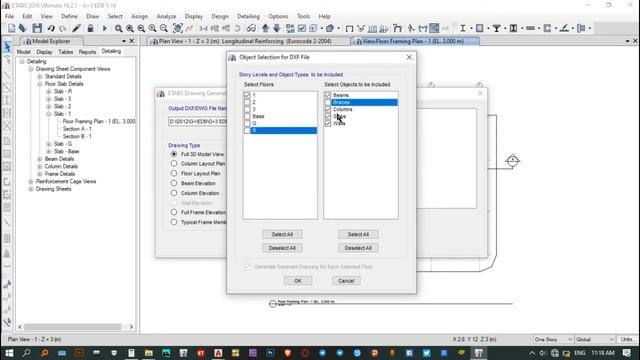Click the Pan view icon

178,28
